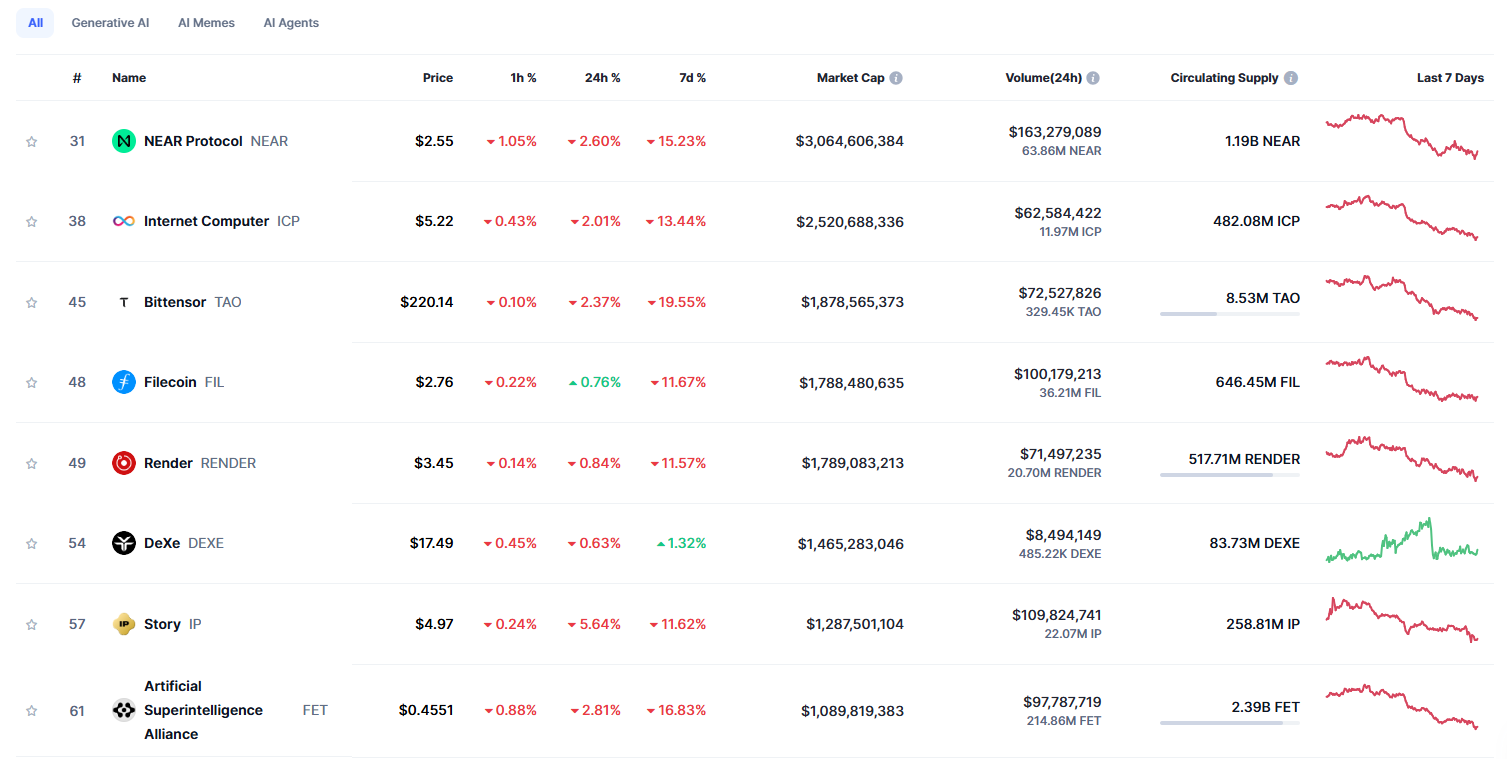Add Render to watchlist via star

click(31, 463)
